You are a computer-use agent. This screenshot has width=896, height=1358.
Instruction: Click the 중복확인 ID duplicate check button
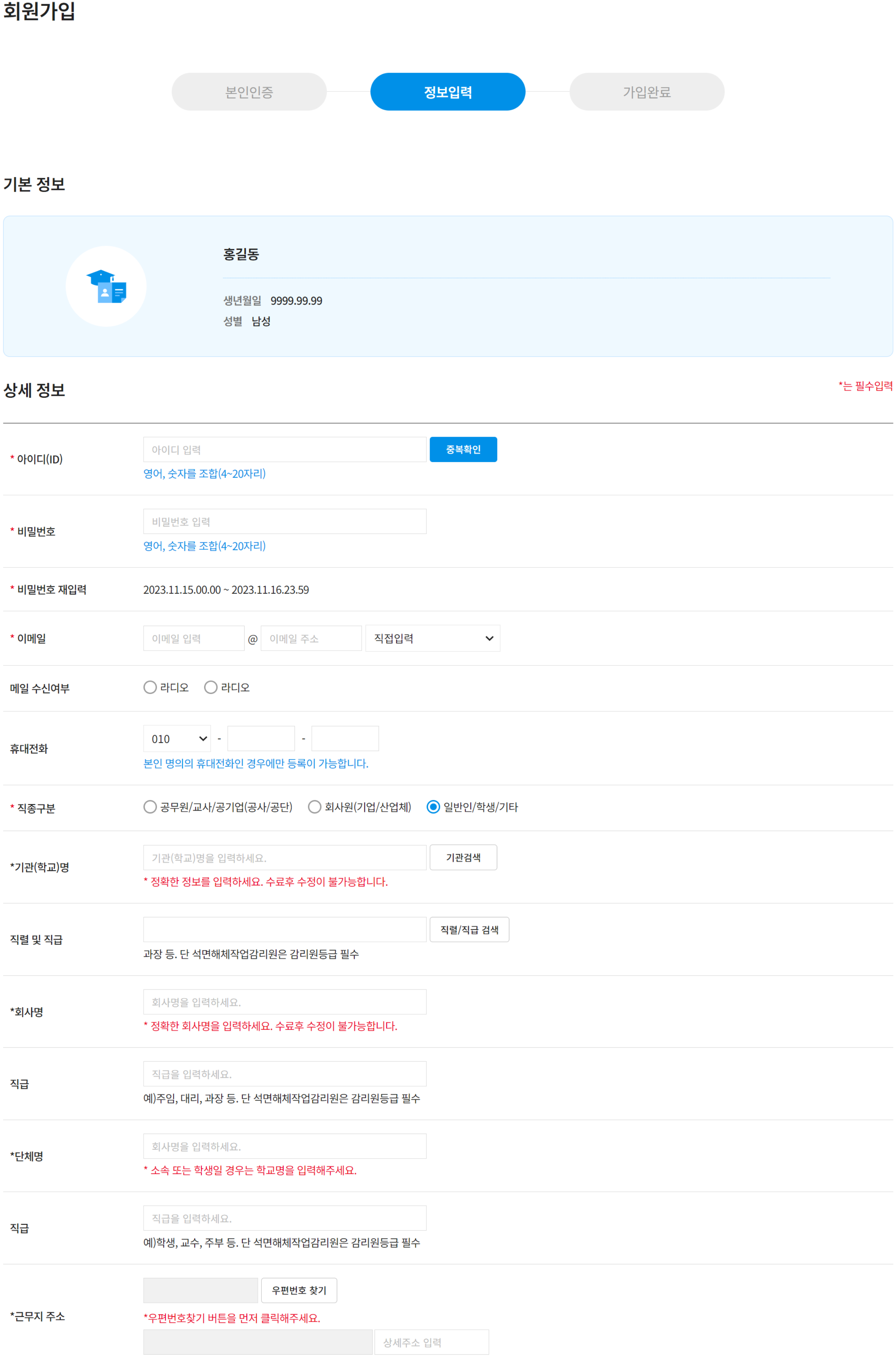point(463,449)
